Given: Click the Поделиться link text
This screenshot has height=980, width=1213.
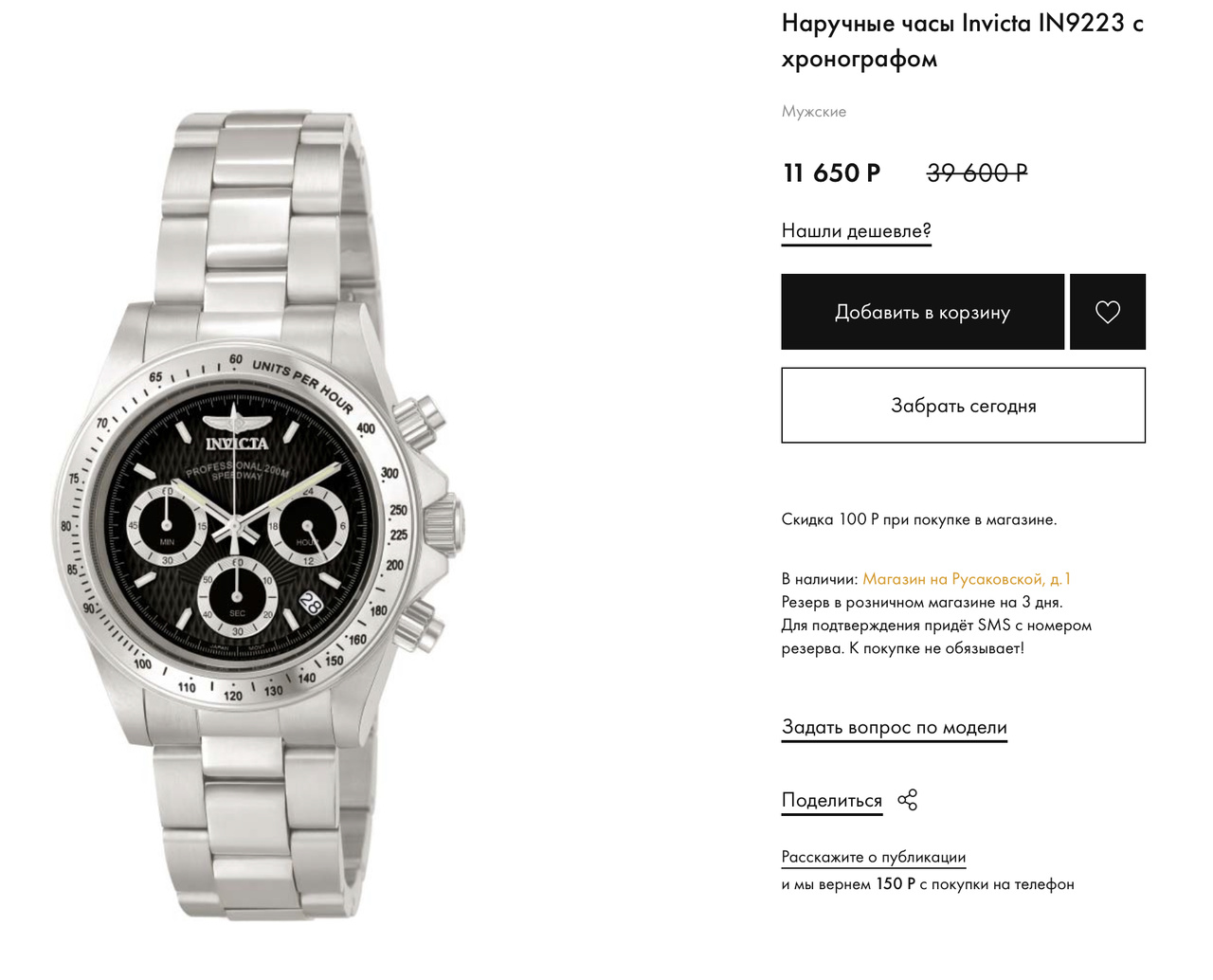Looking at the screenshot, I should pyautogui.click(x=831, y=800).
